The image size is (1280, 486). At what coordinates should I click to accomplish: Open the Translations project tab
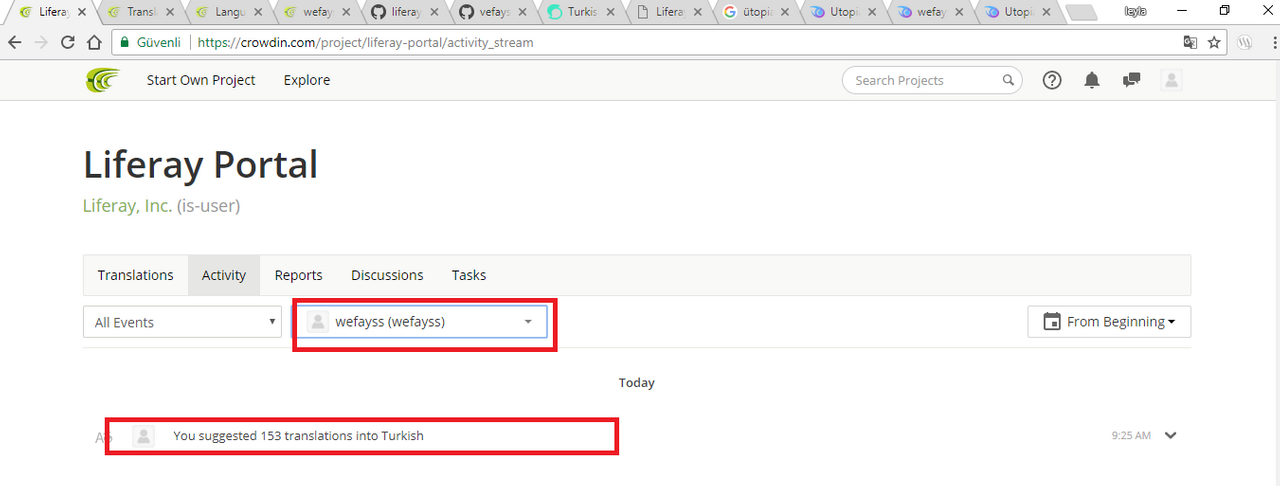coord(136,275)
